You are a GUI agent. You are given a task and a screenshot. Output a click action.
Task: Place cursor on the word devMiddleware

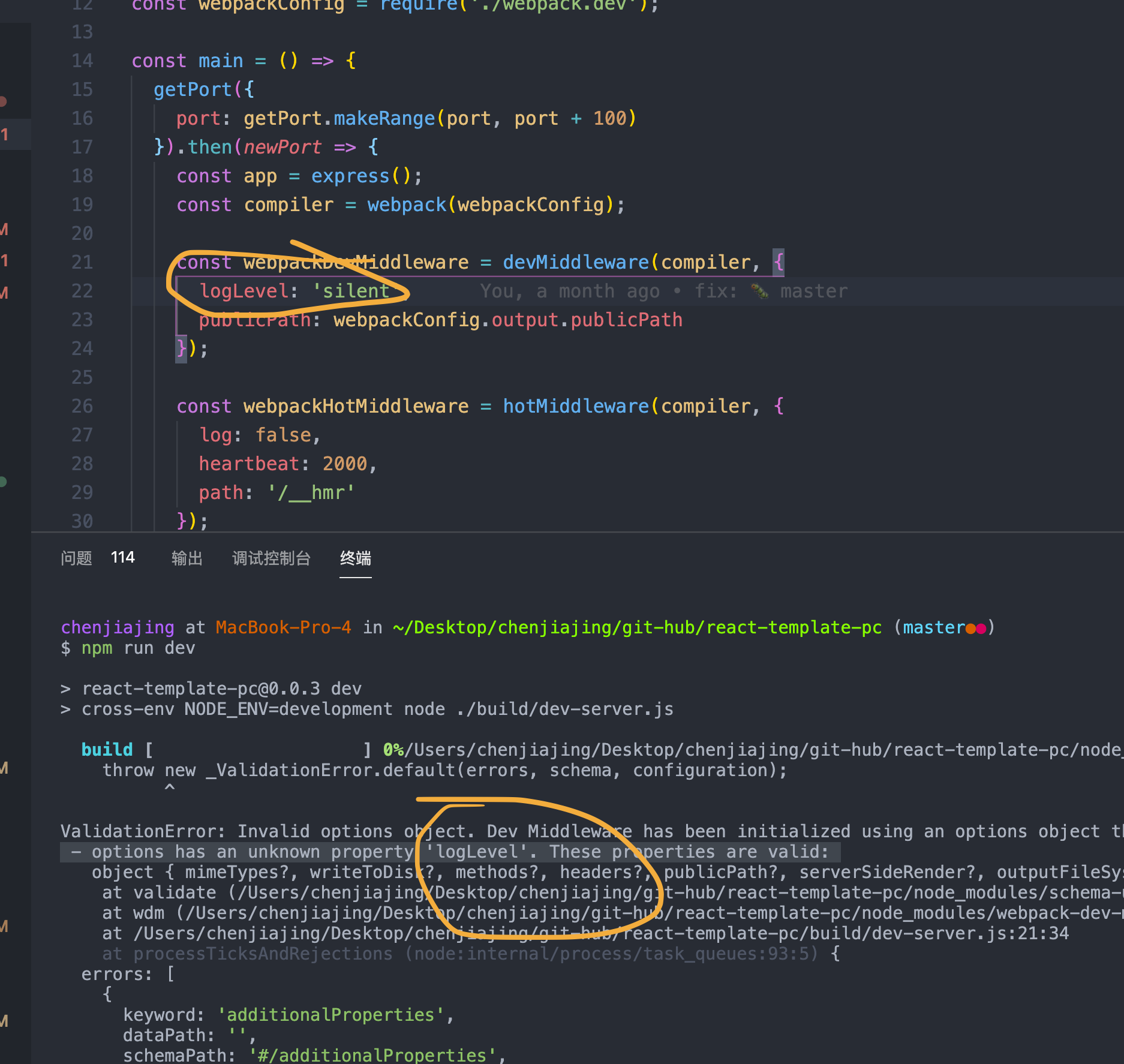tap(576, 262)
